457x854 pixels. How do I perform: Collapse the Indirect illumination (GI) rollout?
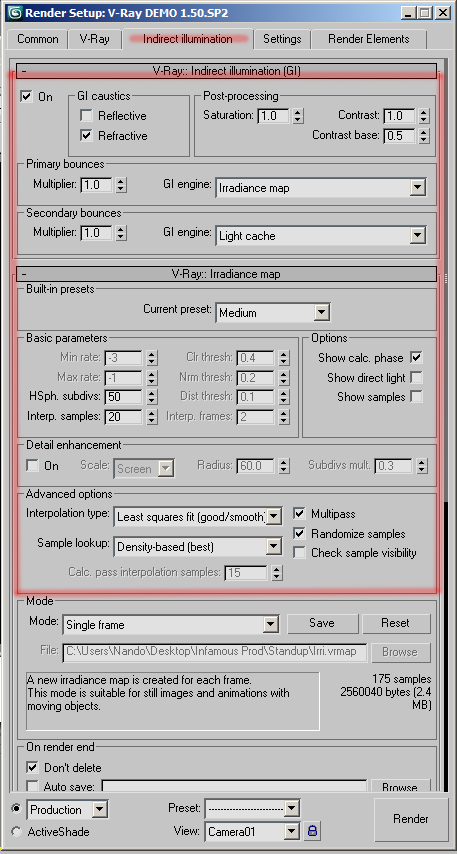click(x=227, y=71)
